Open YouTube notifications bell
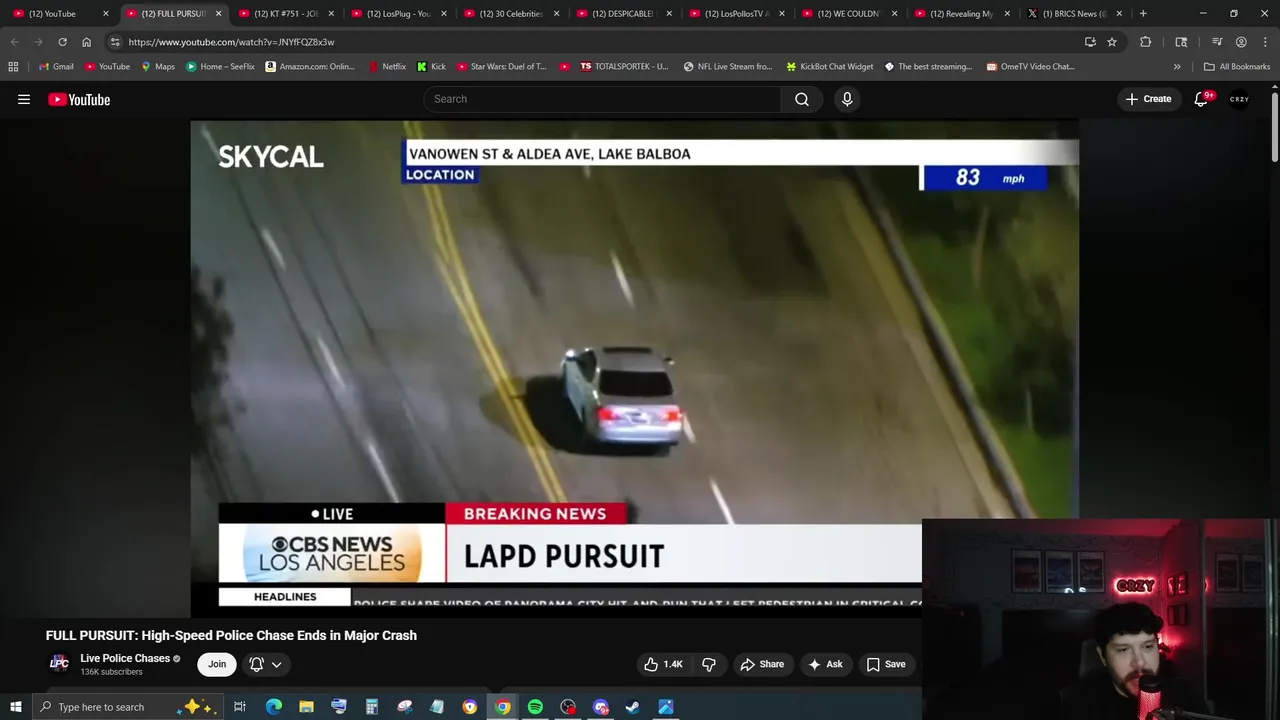1280x720 pixels. (1201, 99)
